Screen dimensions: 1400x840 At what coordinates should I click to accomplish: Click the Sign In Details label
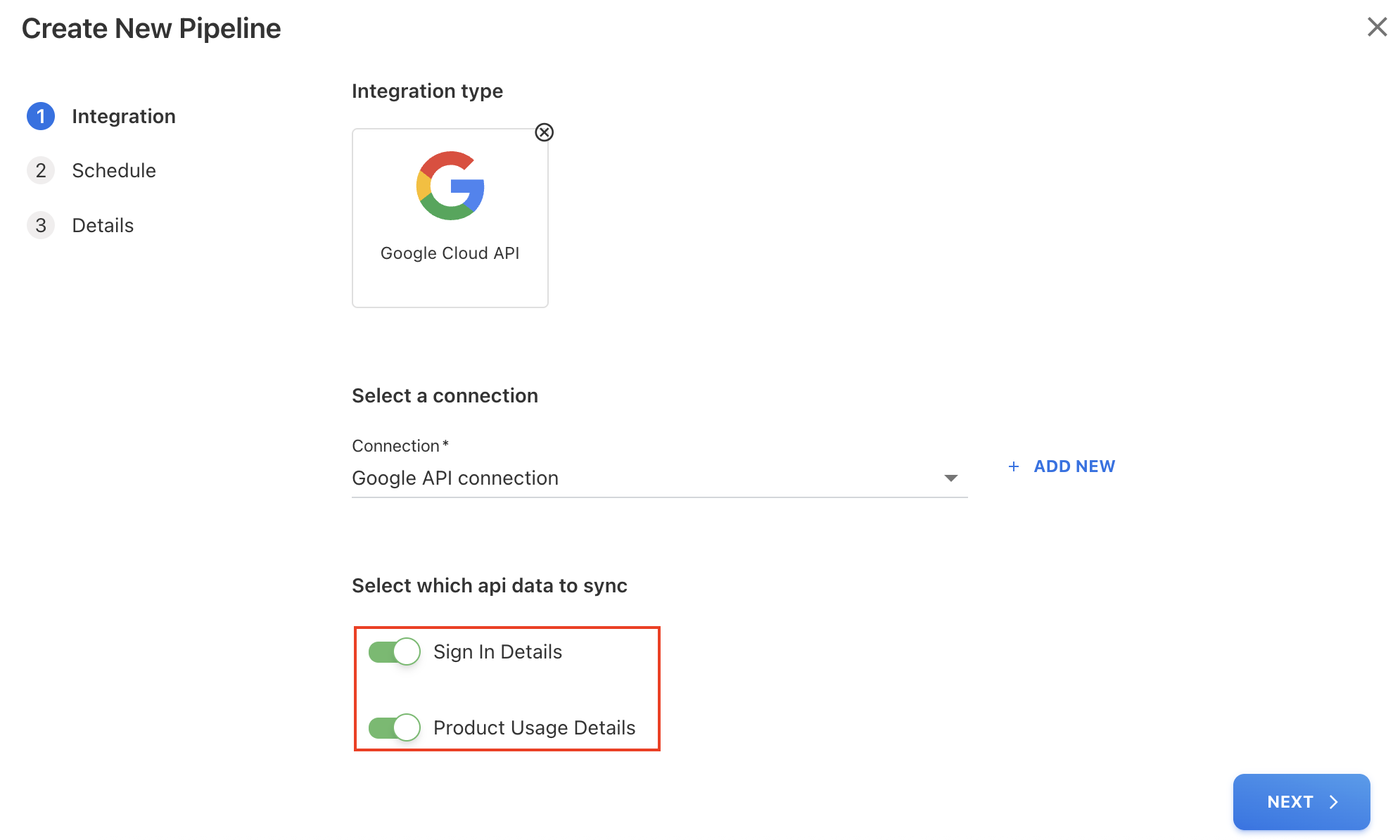497,652
